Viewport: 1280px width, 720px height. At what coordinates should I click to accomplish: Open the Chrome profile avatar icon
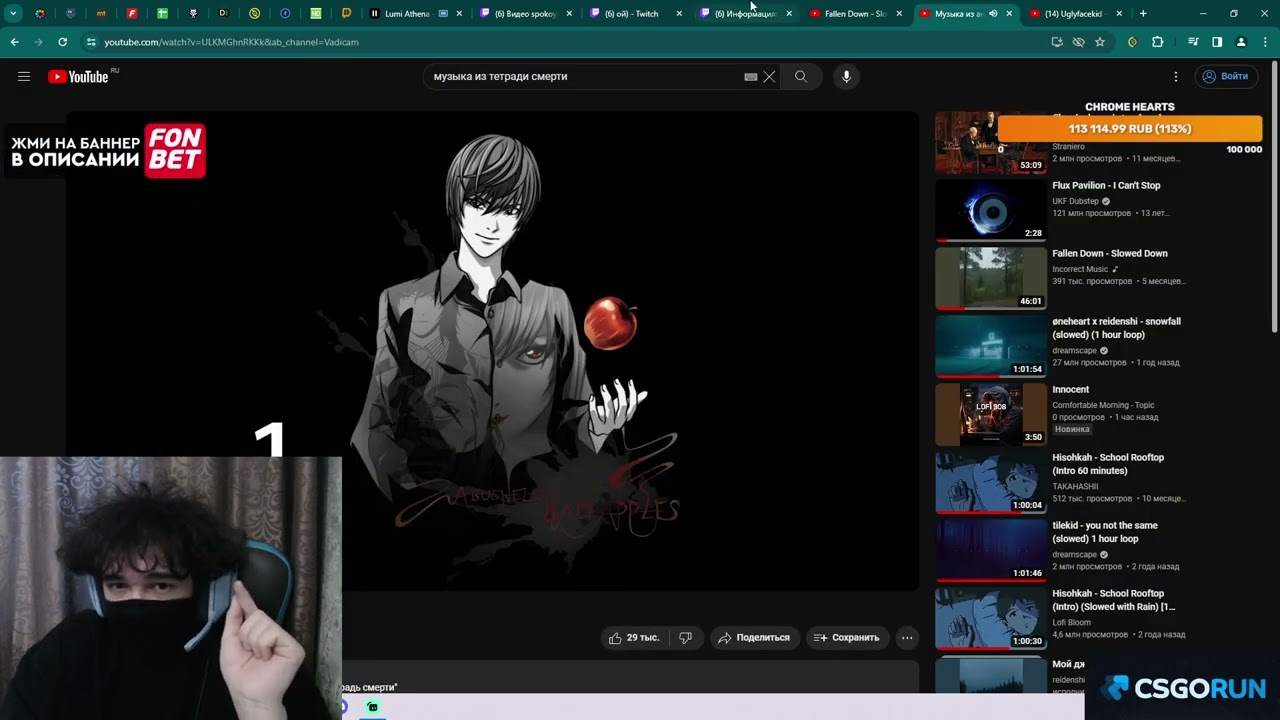(1241, 42)
